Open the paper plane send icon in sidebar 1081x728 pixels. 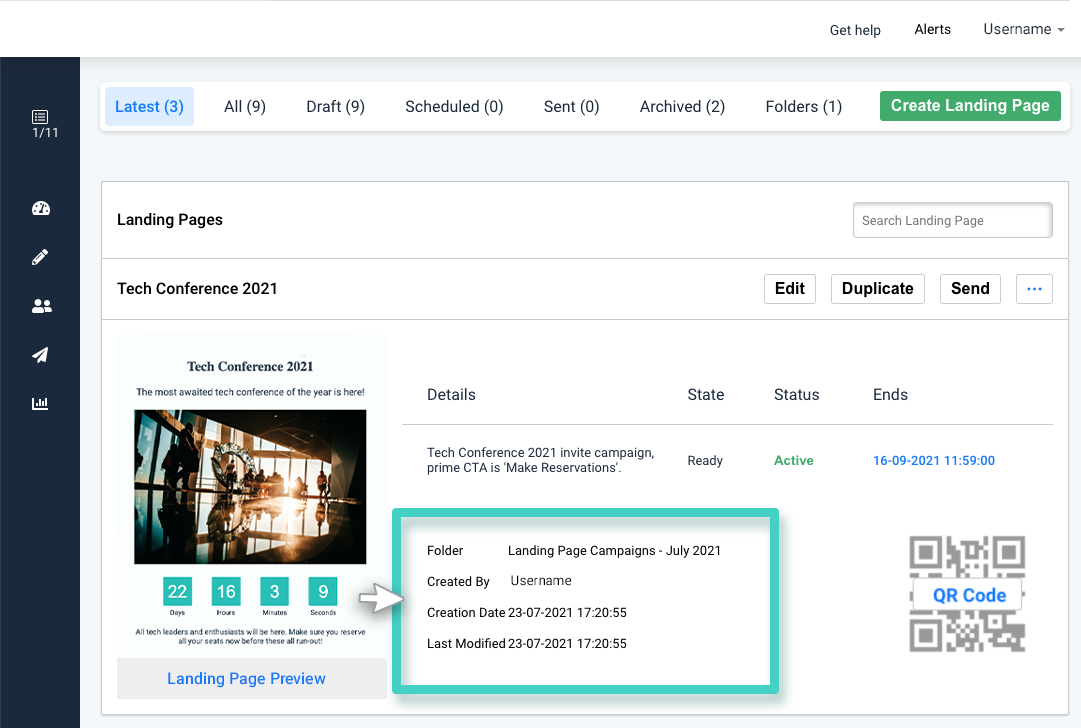point(41,355)
